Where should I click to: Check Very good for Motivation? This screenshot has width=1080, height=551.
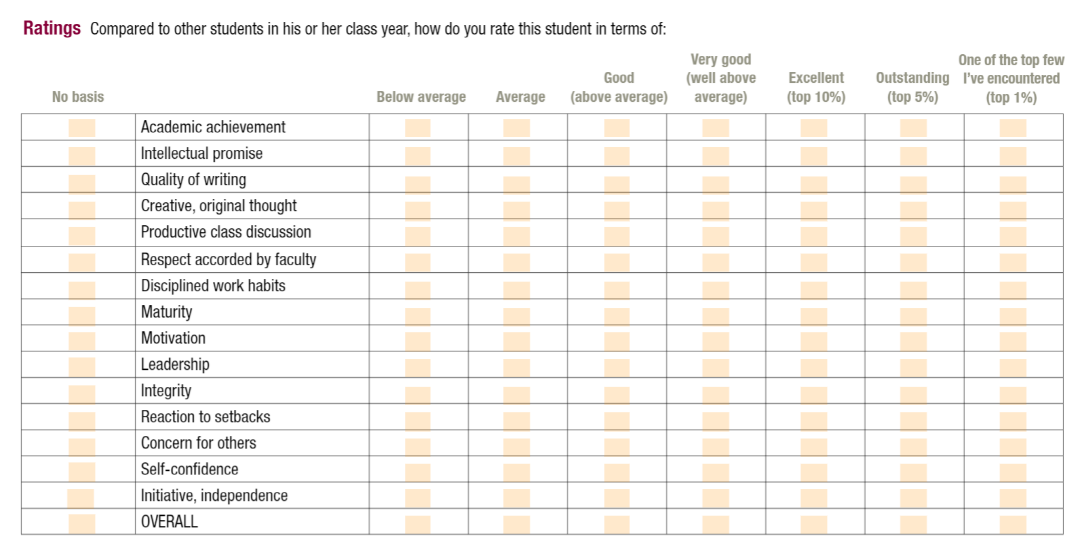coord(715,339)
